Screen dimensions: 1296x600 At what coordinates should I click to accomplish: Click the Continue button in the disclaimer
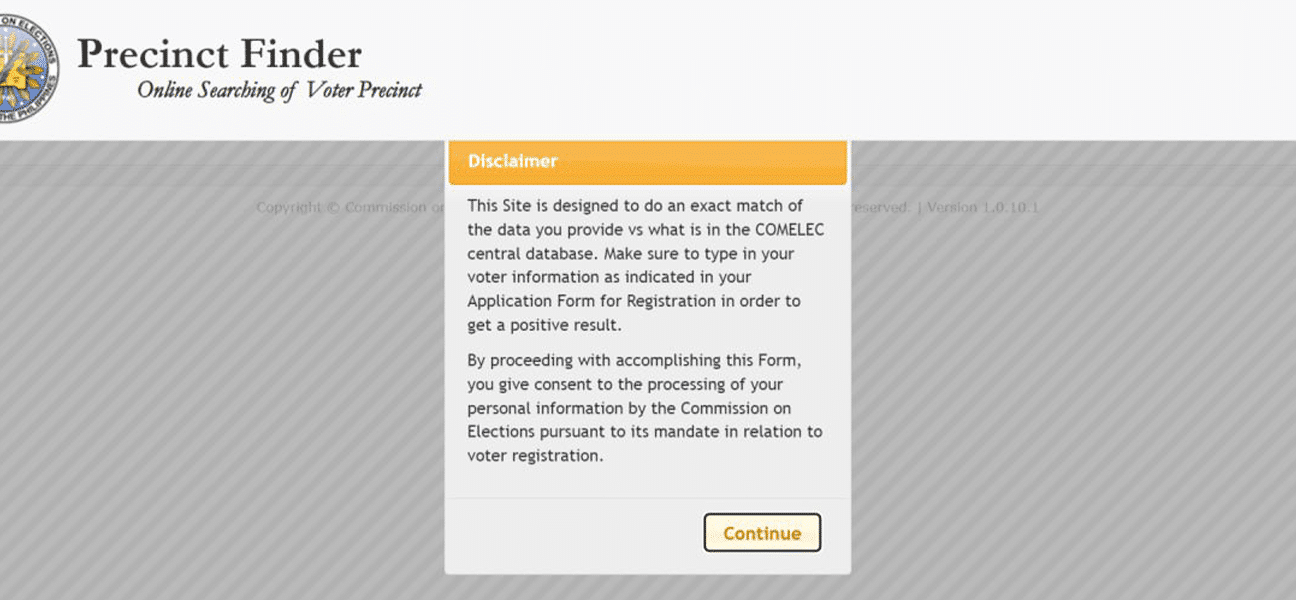pyautogui.click(x=762, y=533)
